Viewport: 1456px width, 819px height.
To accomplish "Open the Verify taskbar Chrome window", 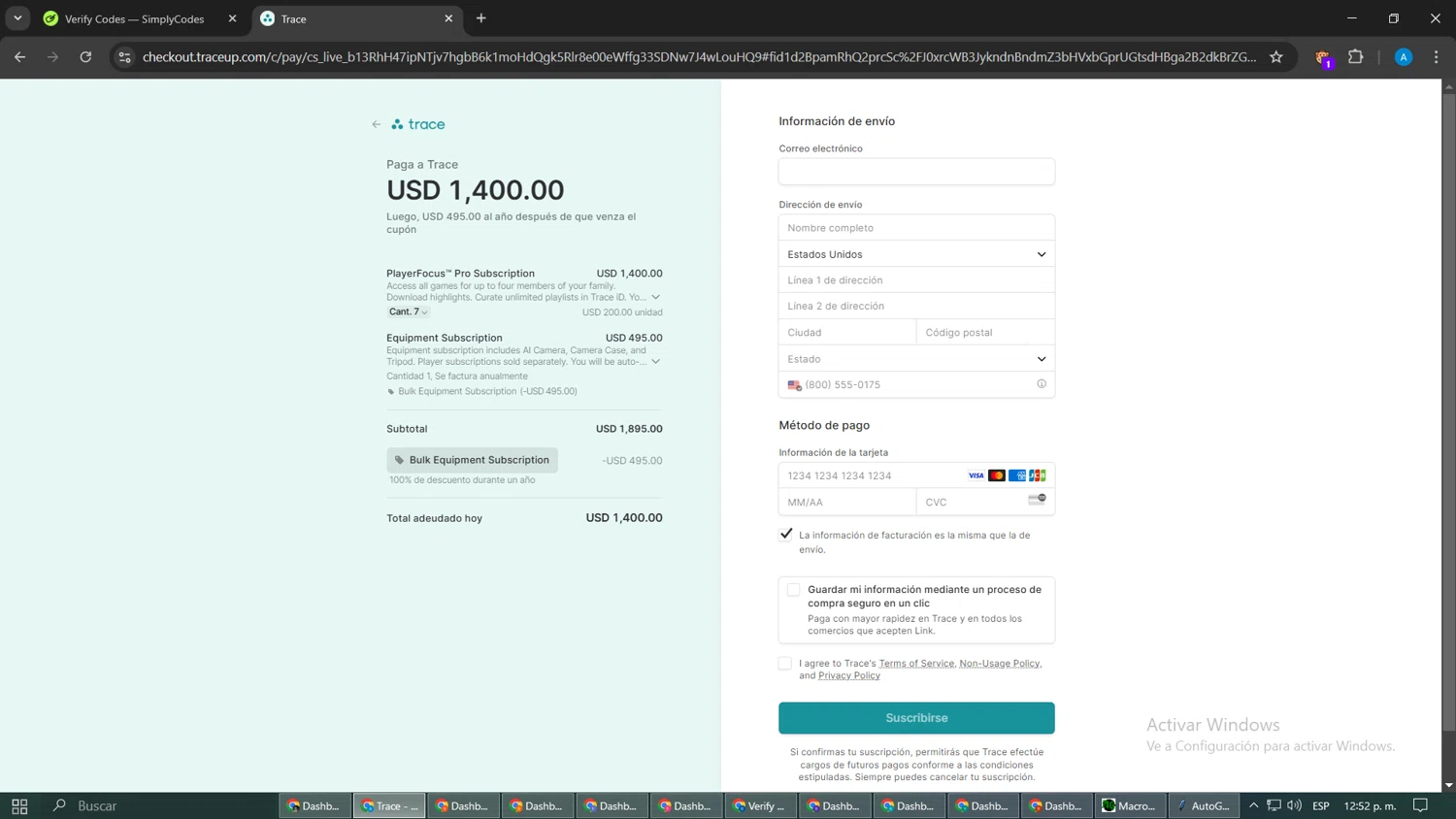I will click(x=760, y=805).
